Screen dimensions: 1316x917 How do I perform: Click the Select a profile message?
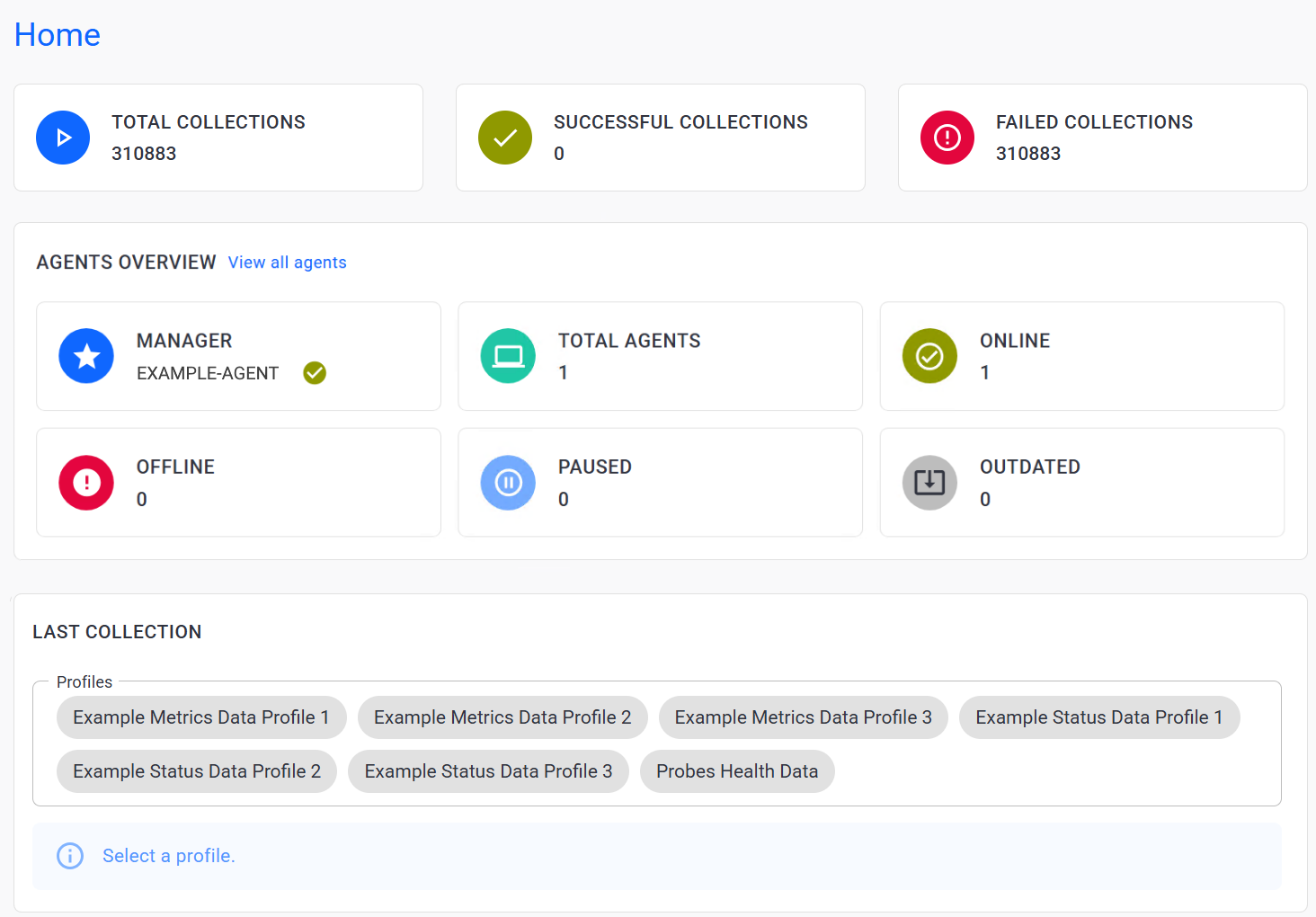click(x=169, y=856)
